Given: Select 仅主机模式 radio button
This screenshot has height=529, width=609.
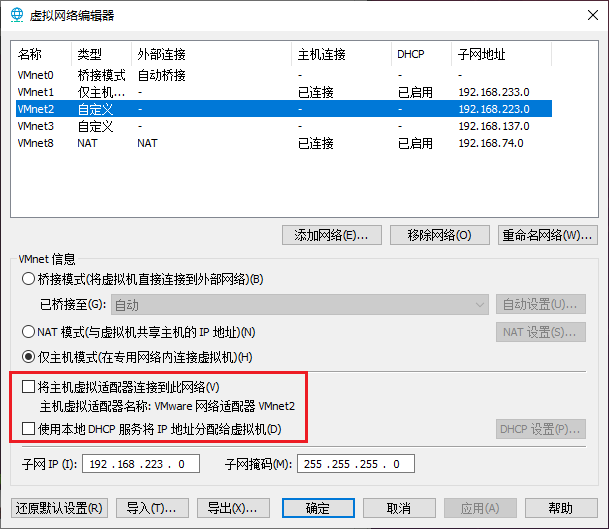Looking at the screenshot, I should [x=28, y=357].
